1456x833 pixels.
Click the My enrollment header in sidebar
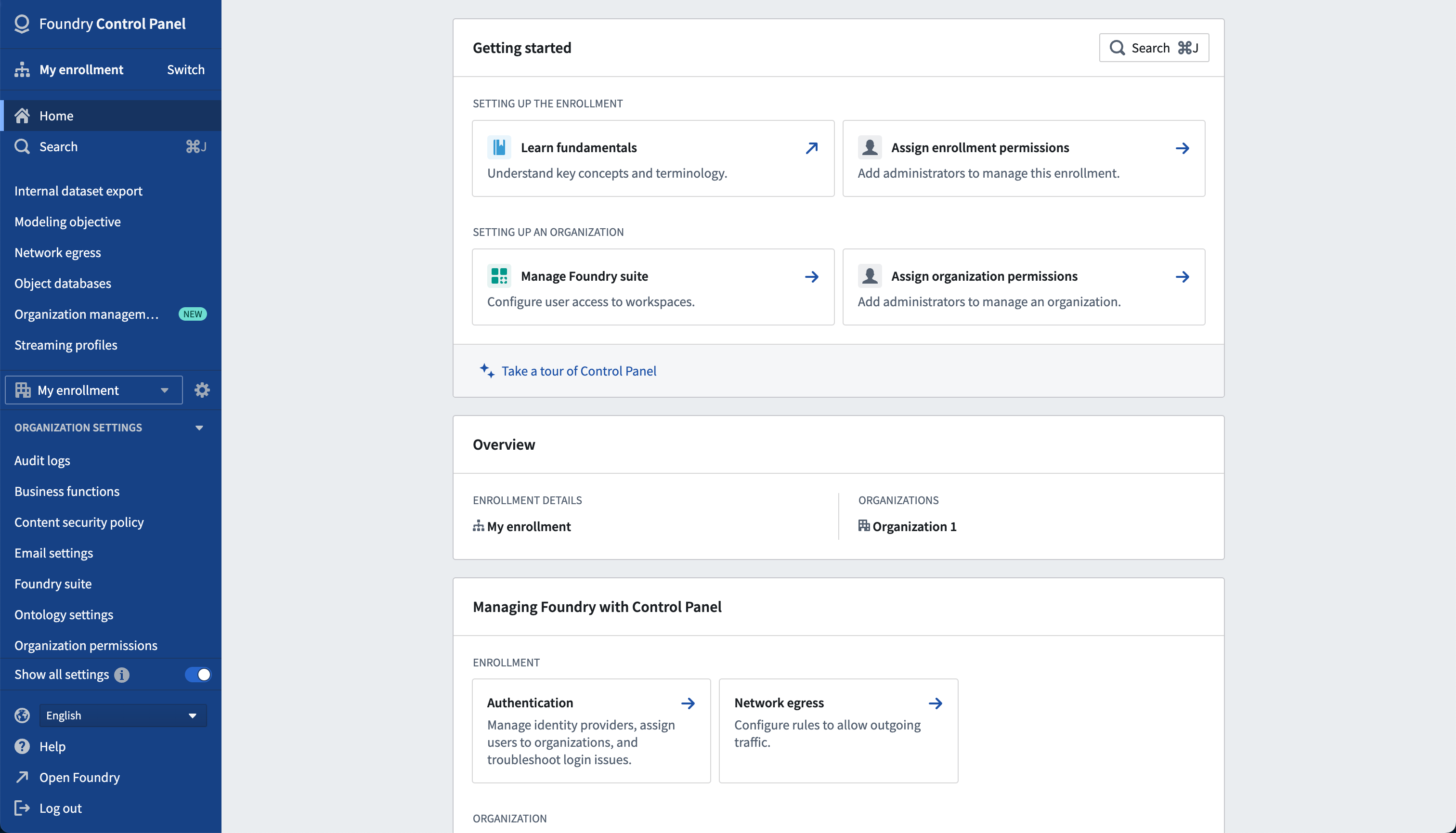(81, 70)
